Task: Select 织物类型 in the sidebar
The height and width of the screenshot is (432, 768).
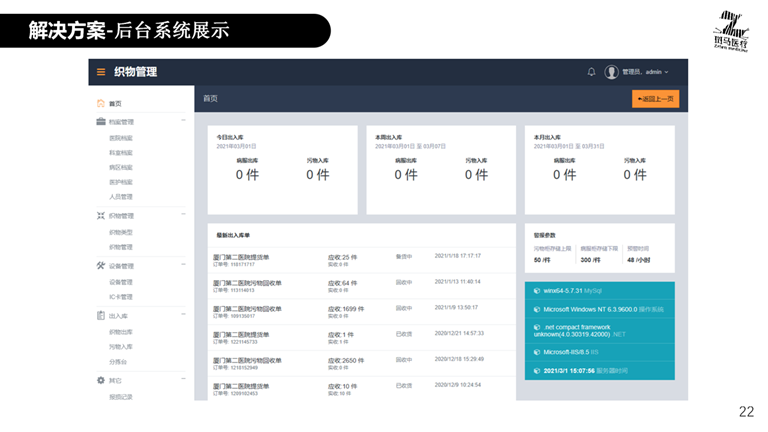Action: tap(120, 232)
